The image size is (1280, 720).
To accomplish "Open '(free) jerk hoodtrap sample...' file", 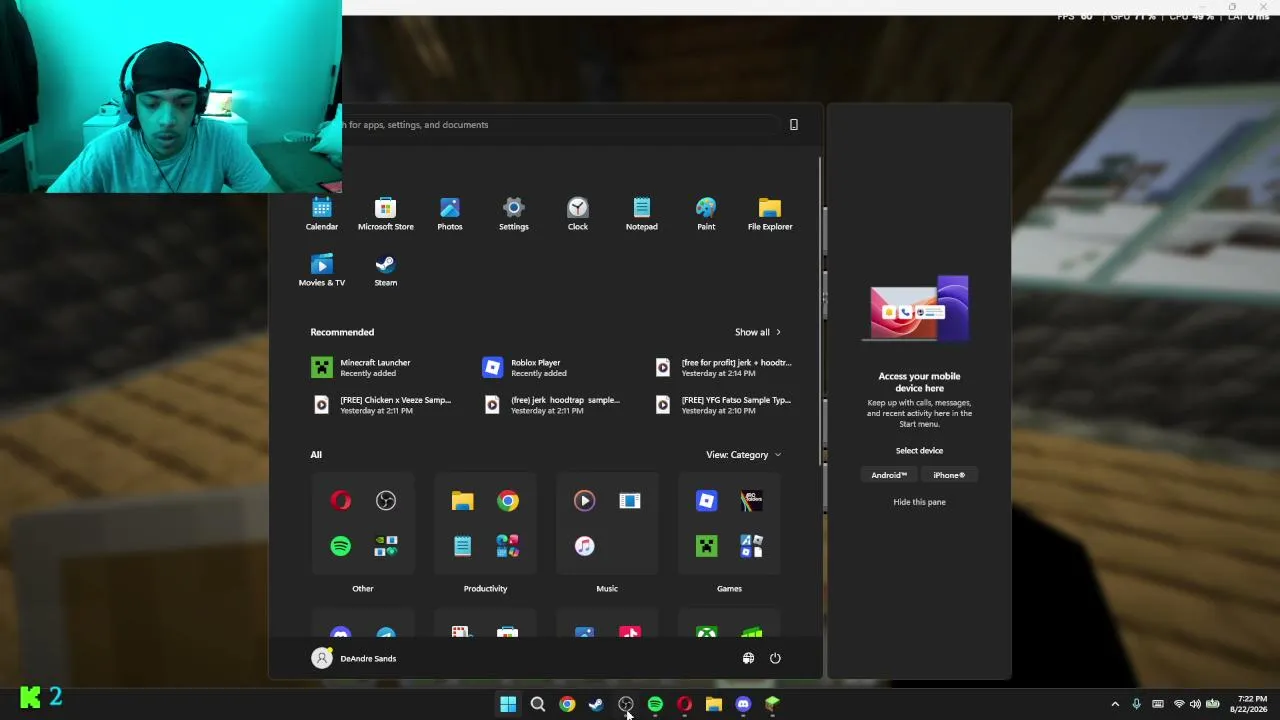I will point(552,405).
